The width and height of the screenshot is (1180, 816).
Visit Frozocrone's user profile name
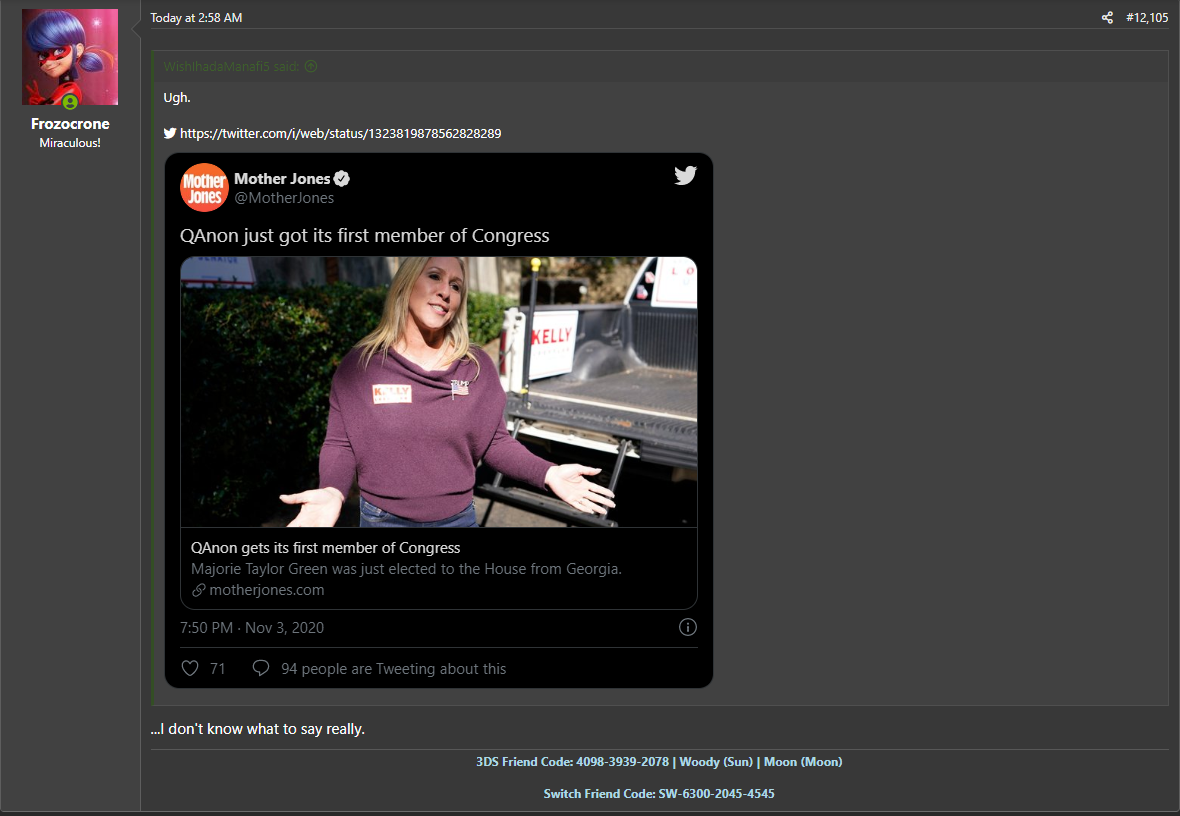[x=70, y=123]
